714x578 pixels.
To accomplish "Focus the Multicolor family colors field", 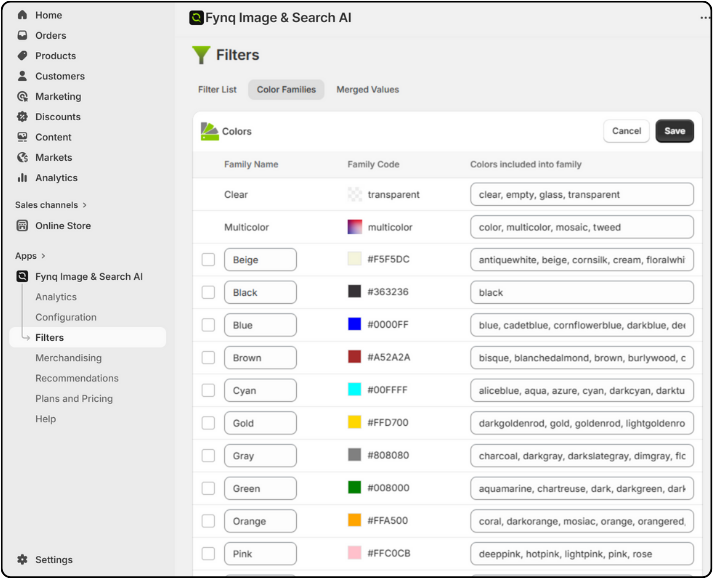I will click(x=582, y=227).
